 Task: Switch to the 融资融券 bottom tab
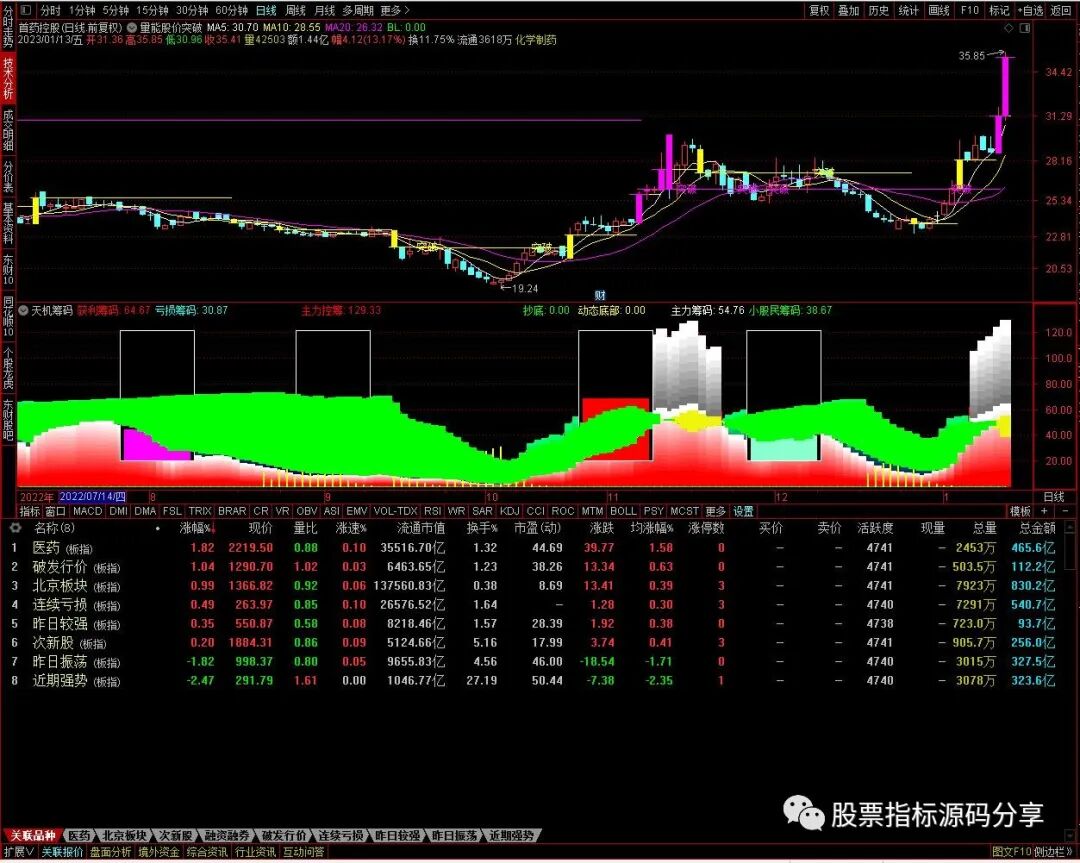click(x=227, y=835)
